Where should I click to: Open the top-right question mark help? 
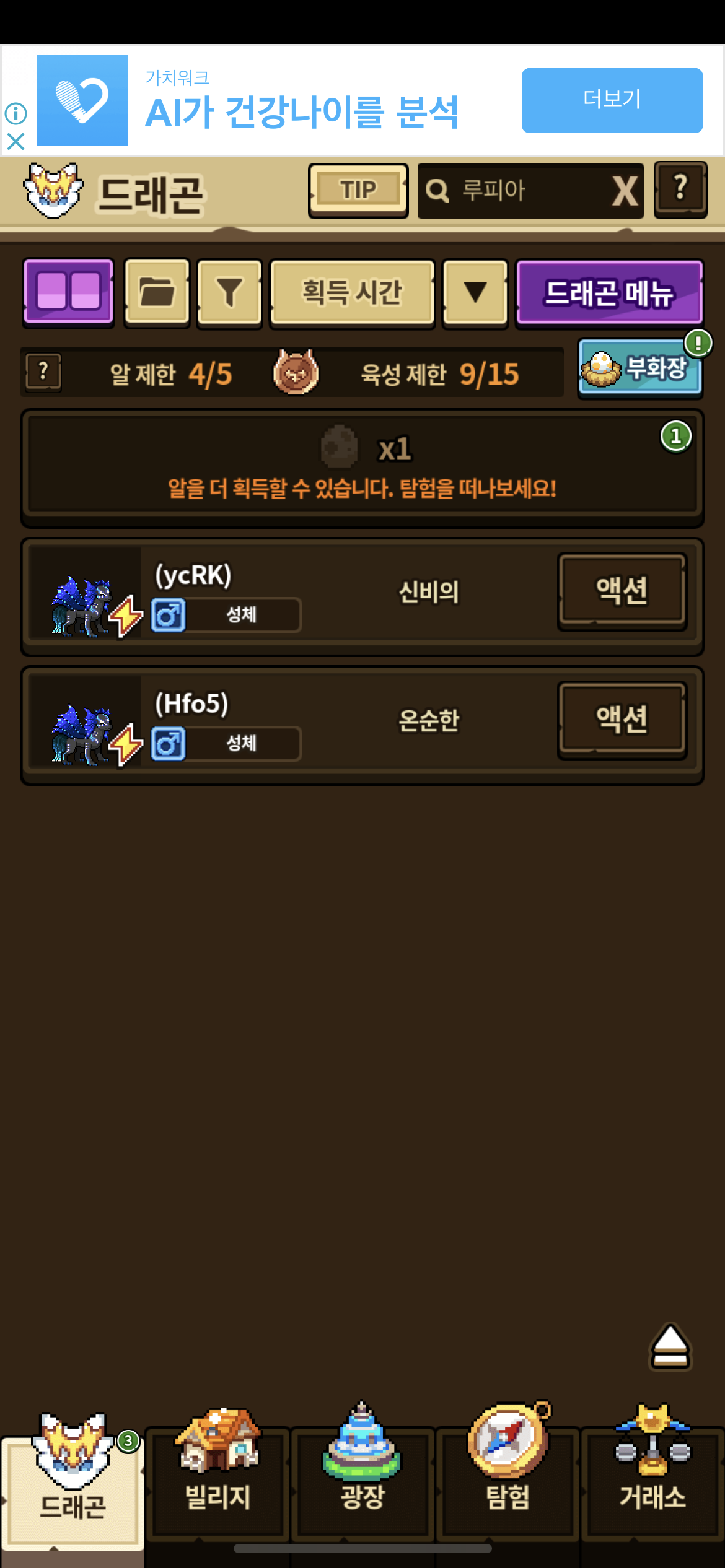680,189
